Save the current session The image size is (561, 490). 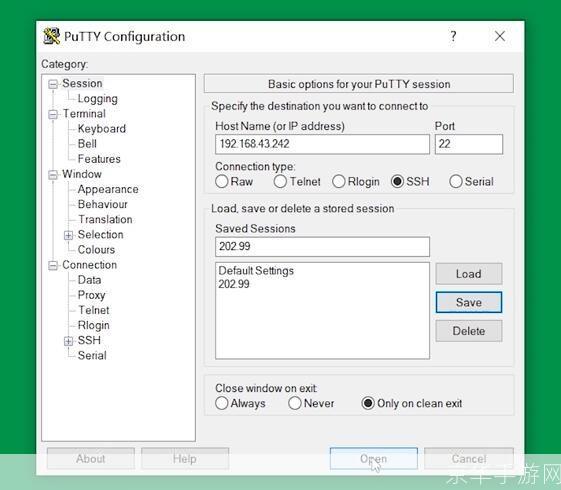469,303
